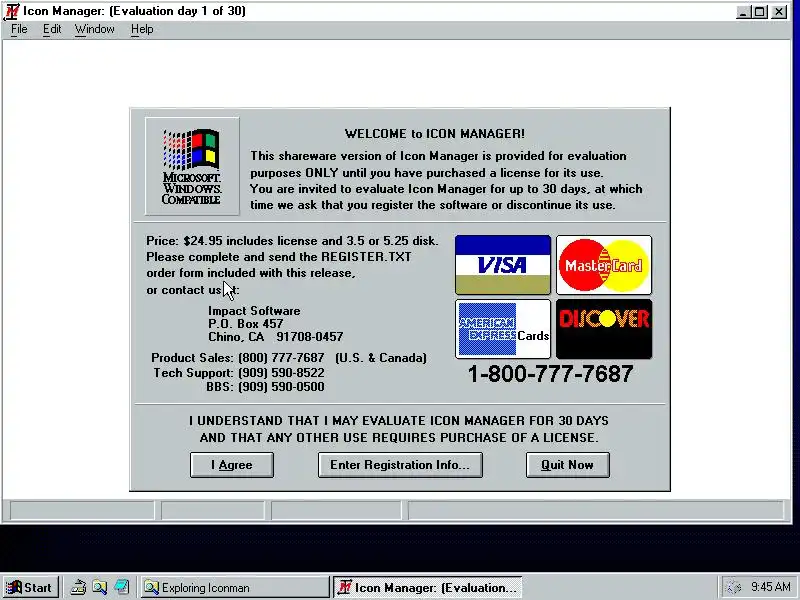Click the Discover card logo
Screen dimensions: 800x600
click(604, 329)
